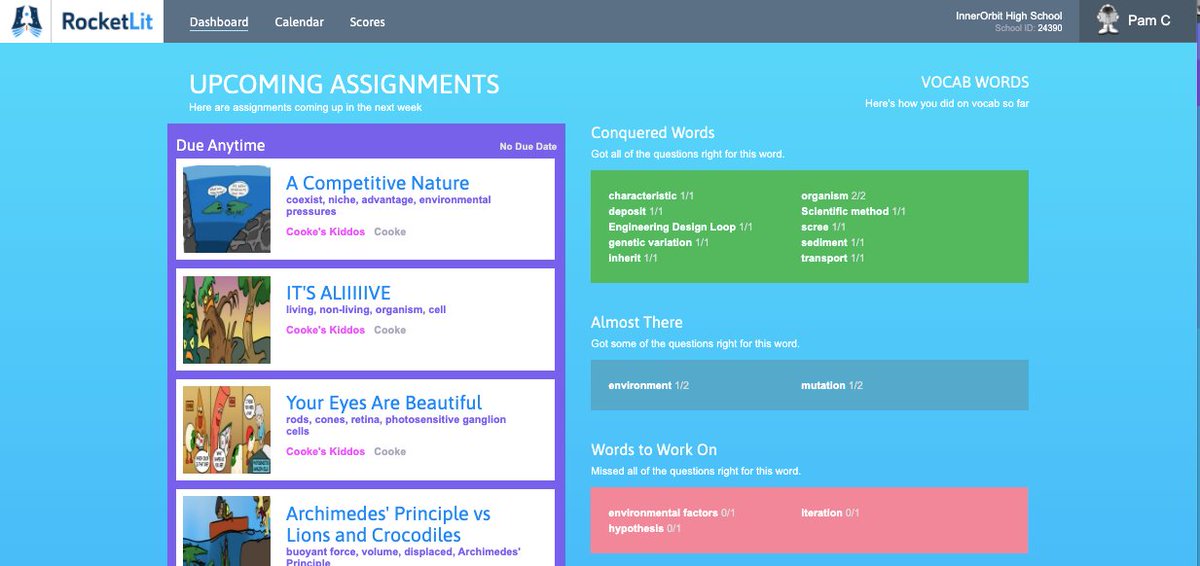Click the word organism 2/2
The width and height of the screenshot is (1200, 566).
click(x=832, y=196)
